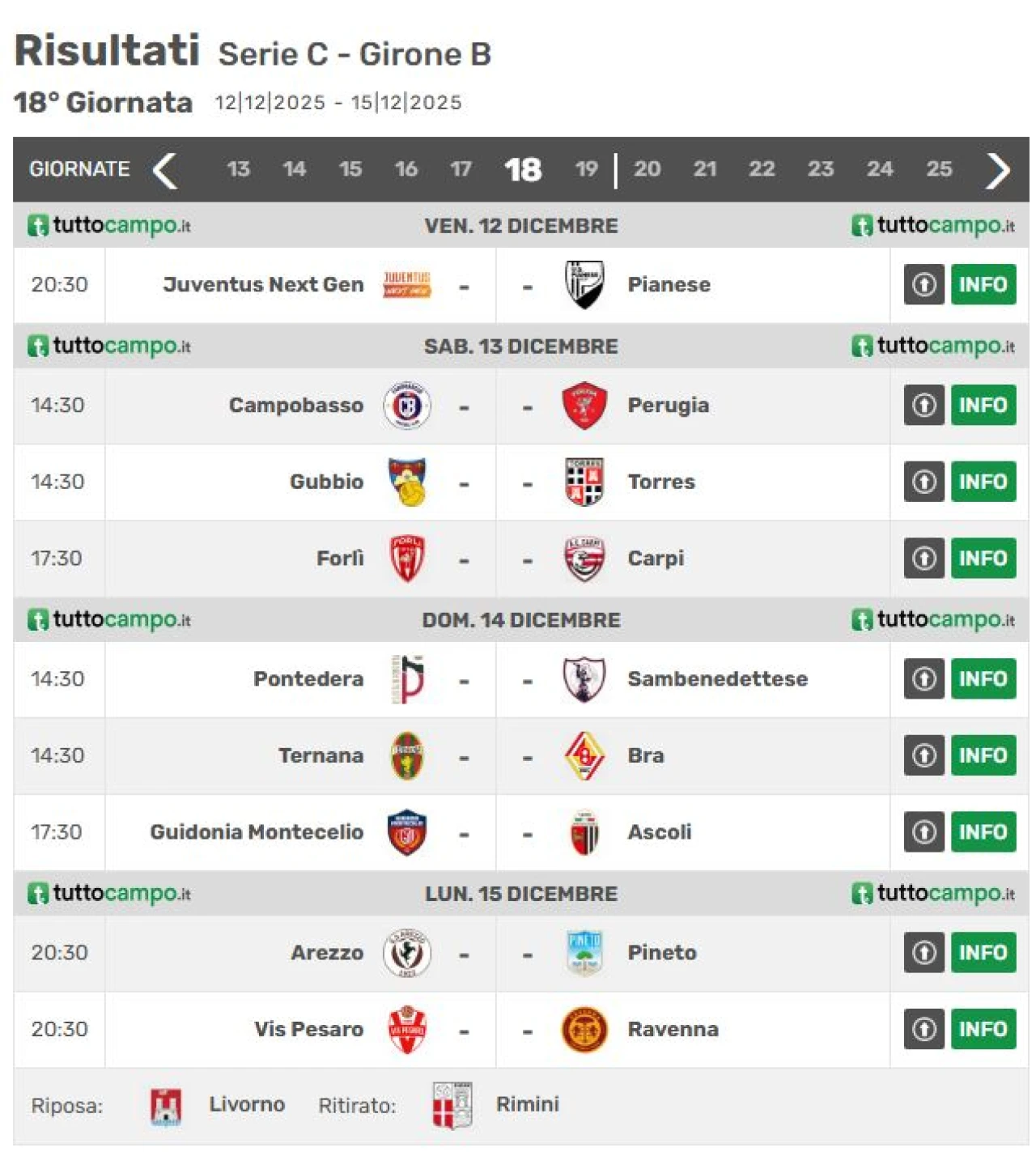1036x1152 pixels.
Task: Select giornata 19 in the navigation bar
Action: pyautogui.click(x=586, y=169)
